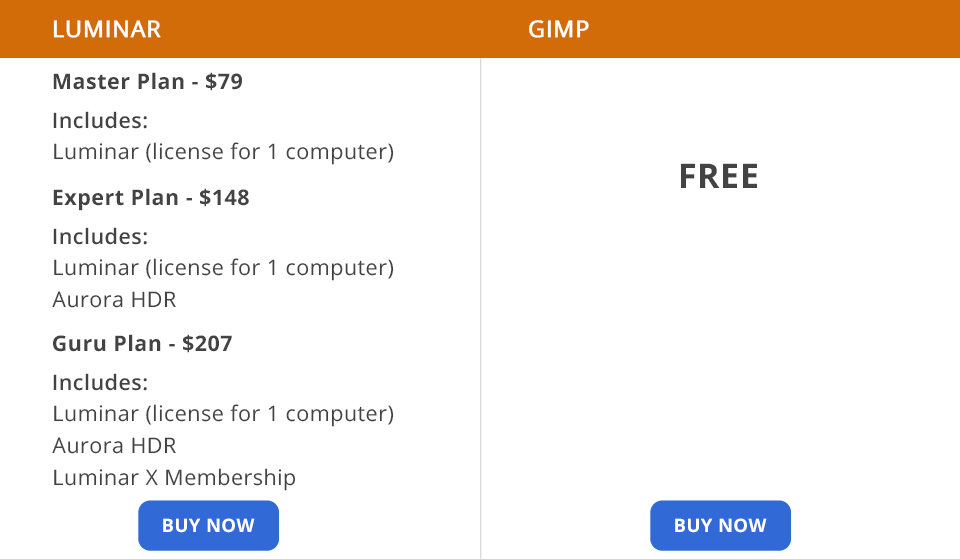Click BUY NOW button under GIMP column
Viewport: 960px width, 559px height.
click(x=720, y=525)
